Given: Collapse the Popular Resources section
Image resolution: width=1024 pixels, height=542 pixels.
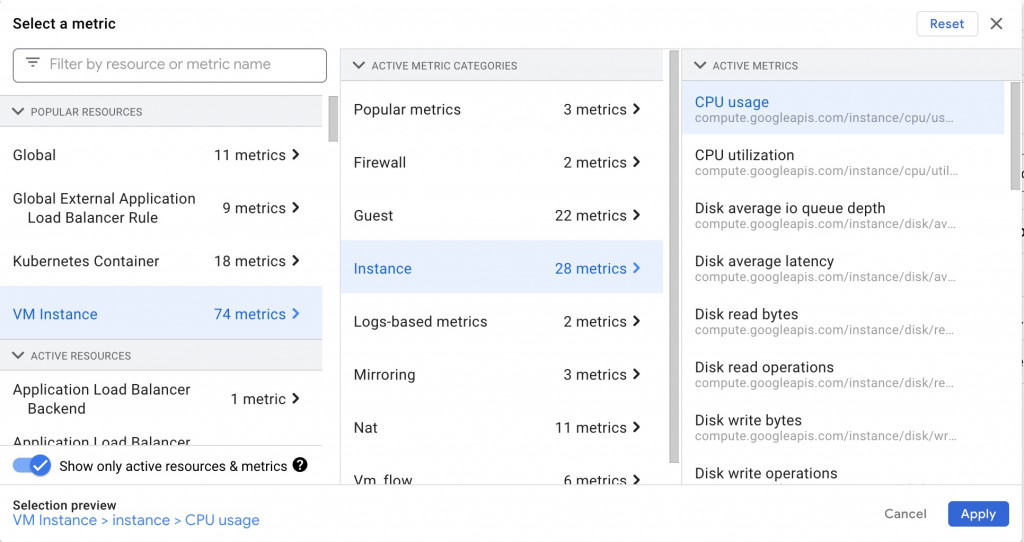Looking at the screenshot, I should click(x=18, y=112).
